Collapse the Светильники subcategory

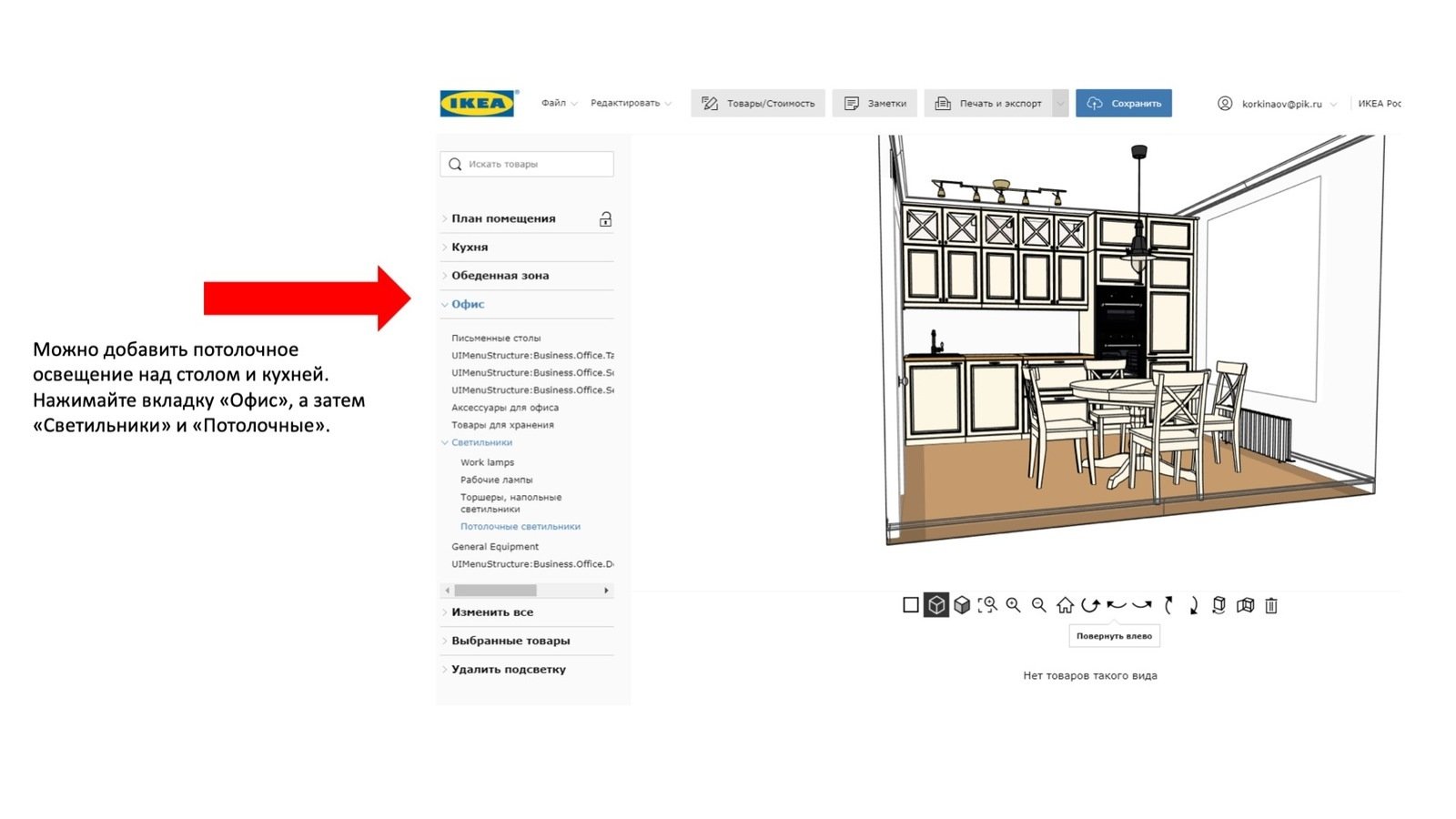pyautogui.click(x=481, y=442)
